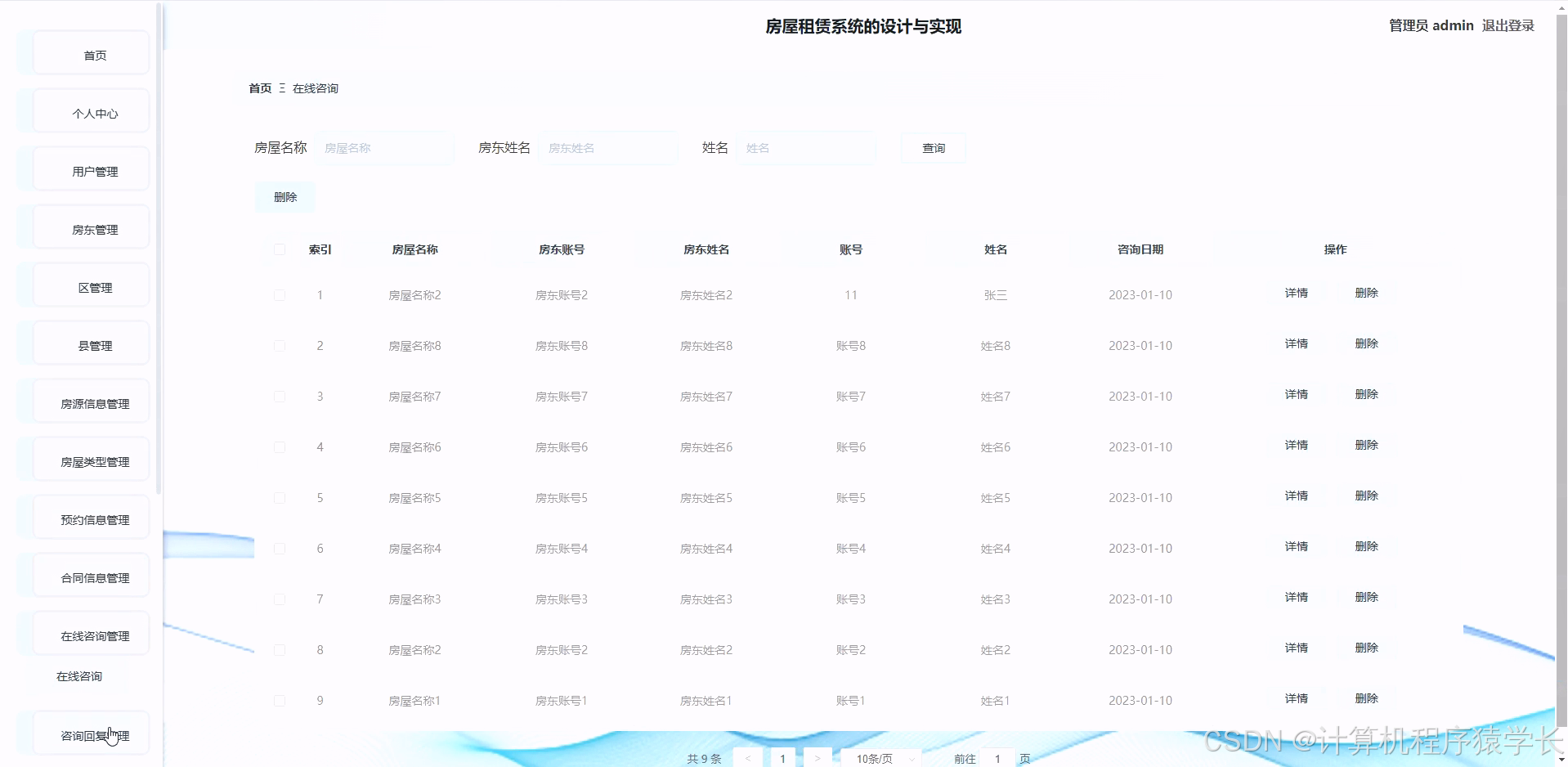Click the 房屋名称 search input field
This screenshot has height=767, width=1568.
tap(384, 148)
